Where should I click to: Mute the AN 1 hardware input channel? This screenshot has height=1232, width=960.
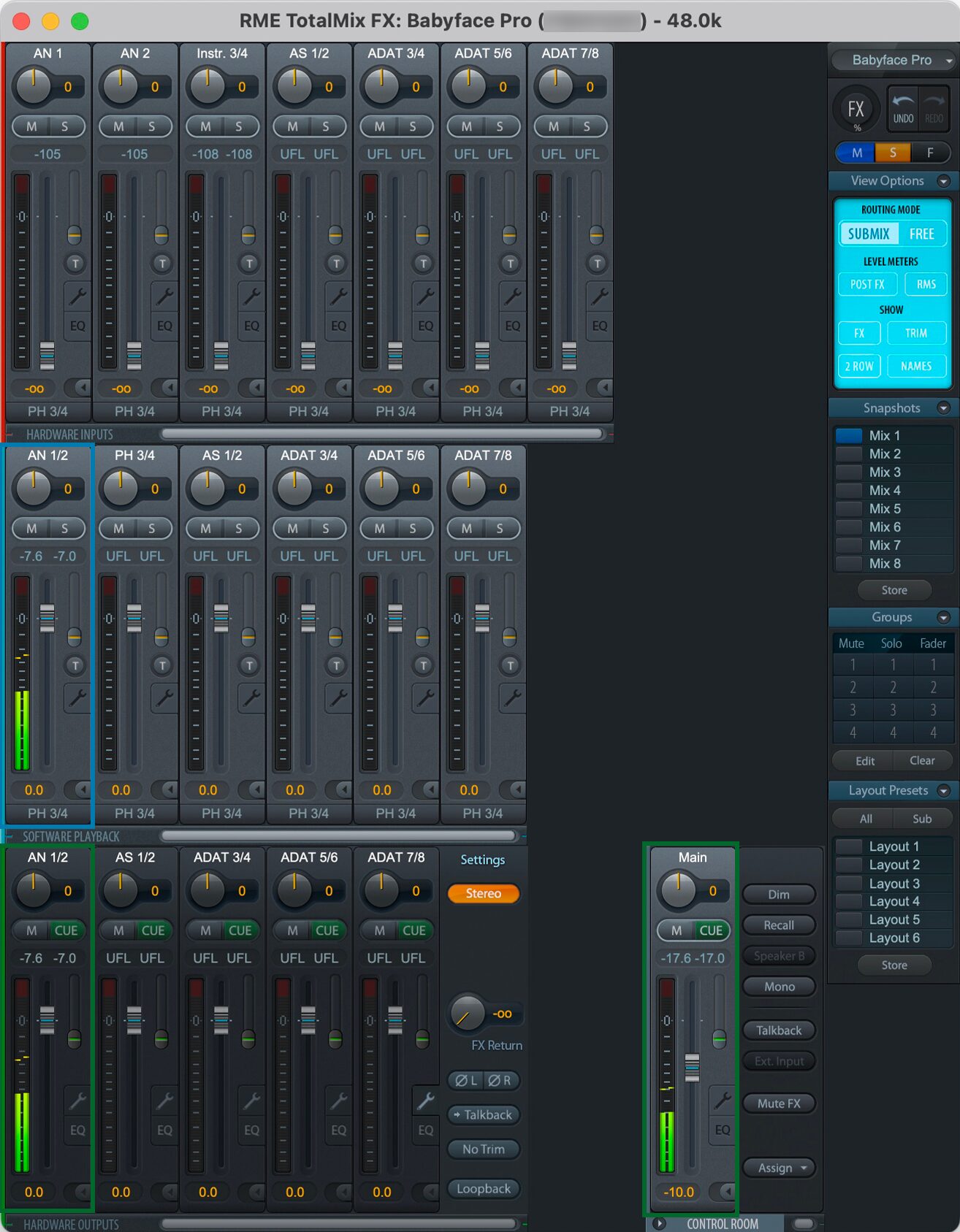tap(31, 126)
